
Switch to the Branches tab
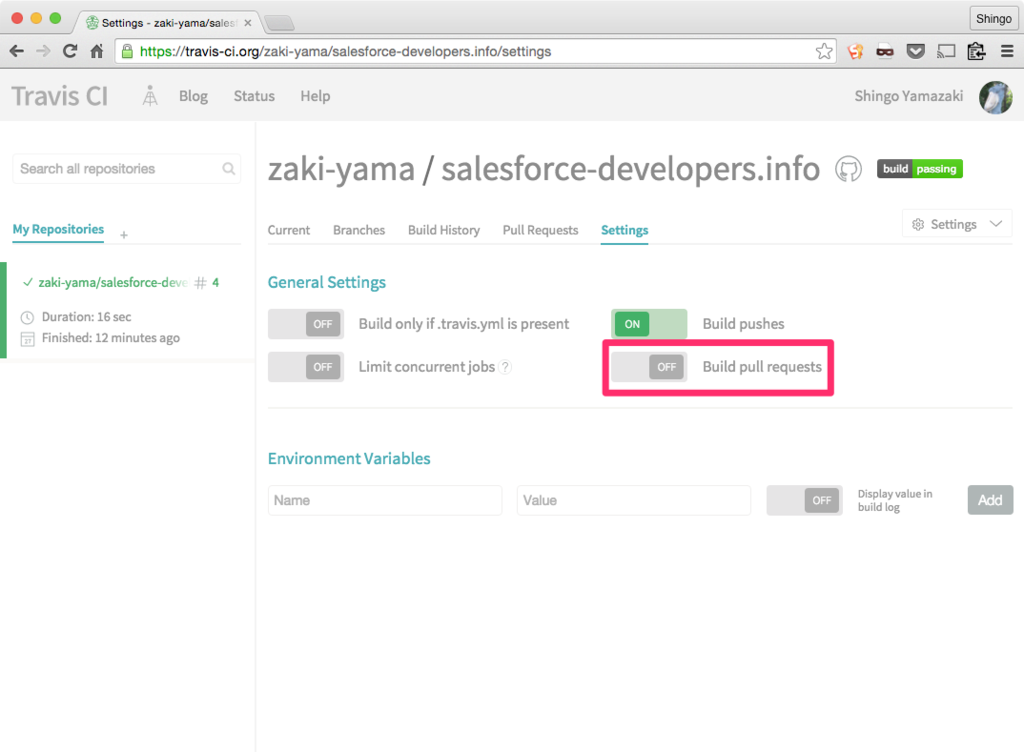pos(359,230)
